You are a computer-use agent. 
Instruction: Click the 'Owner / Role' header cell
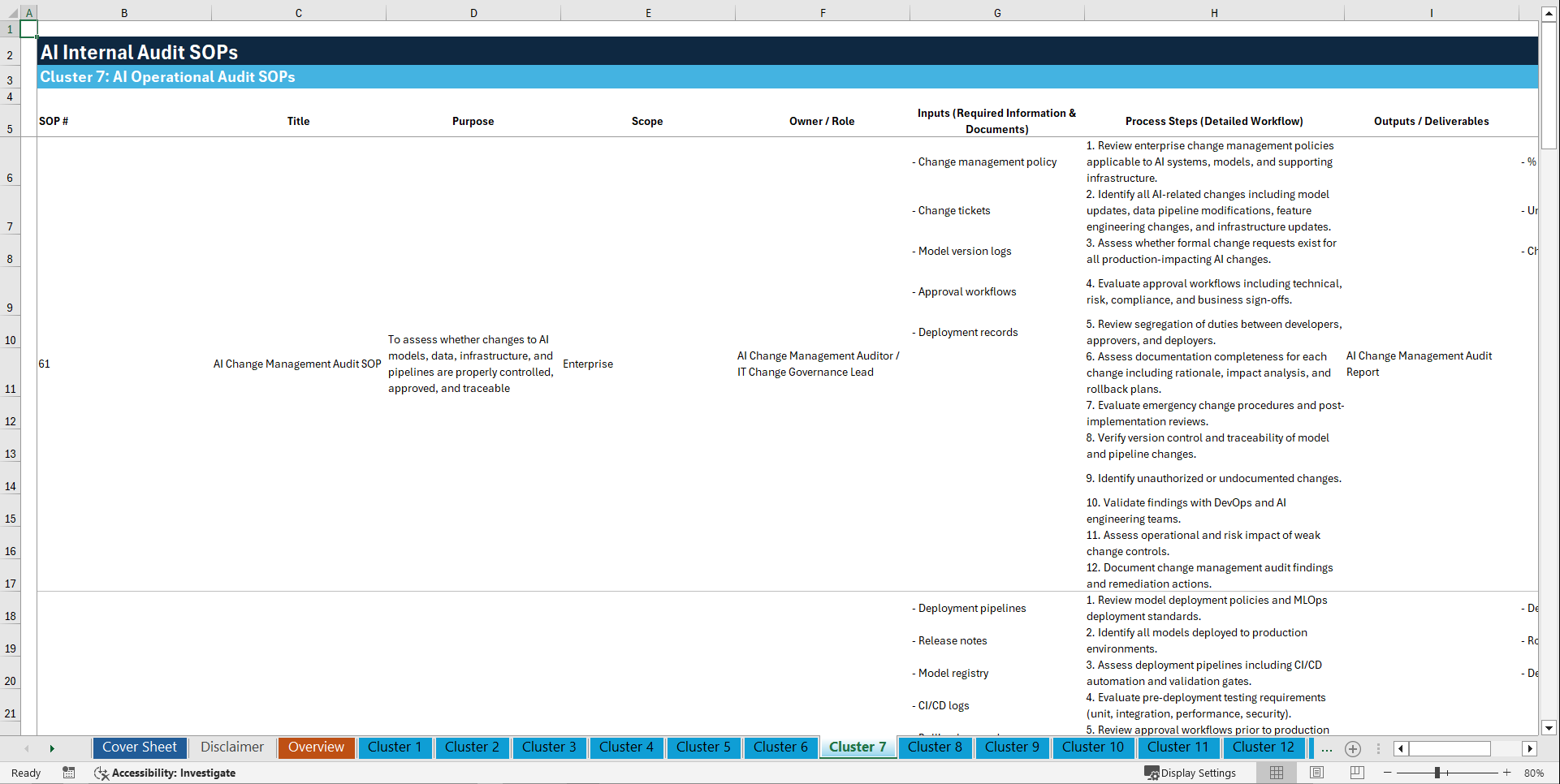pyautogui.click(x=822, y=121)
